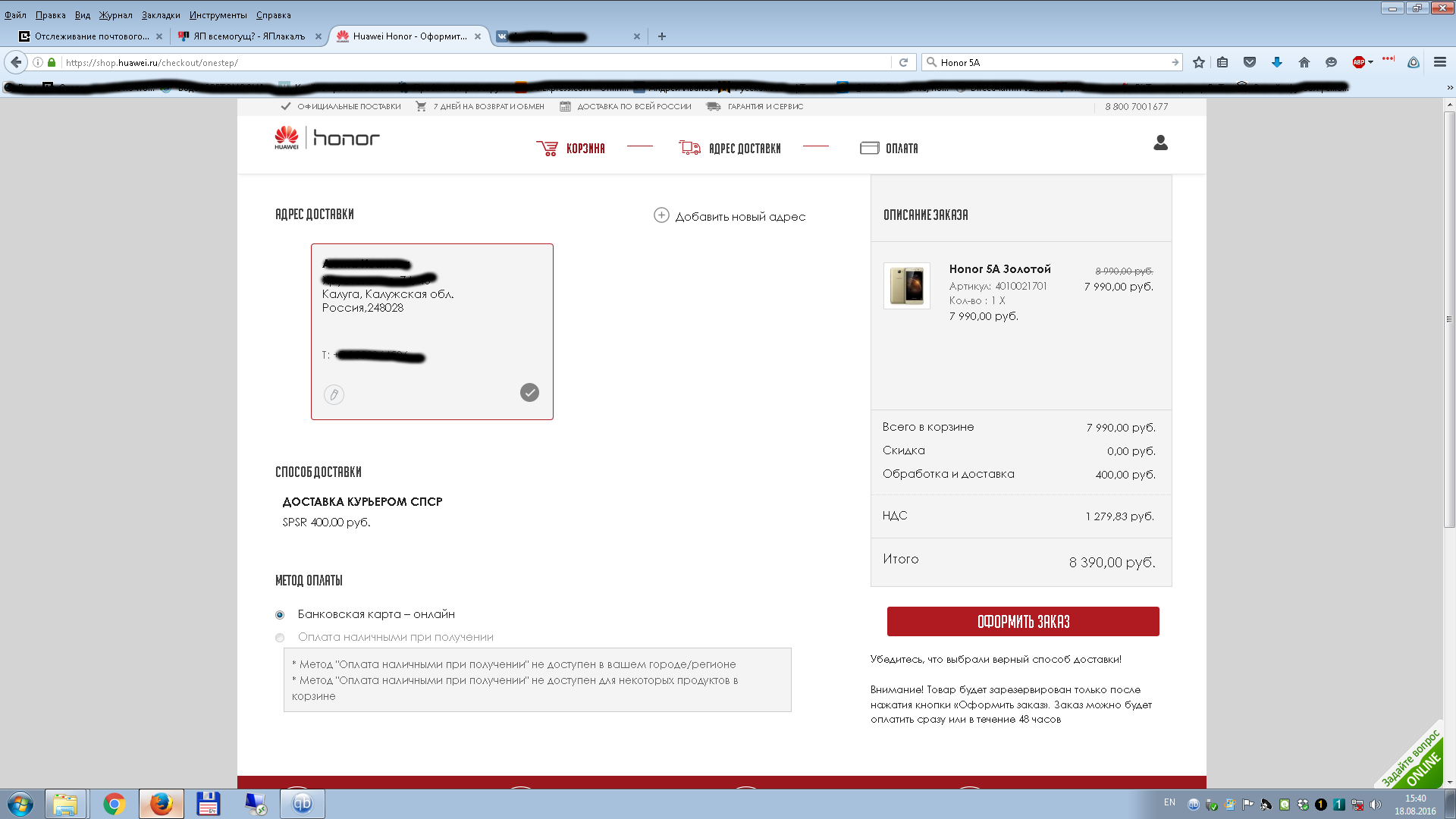Open the Инструменты menu

pos(218,15)
